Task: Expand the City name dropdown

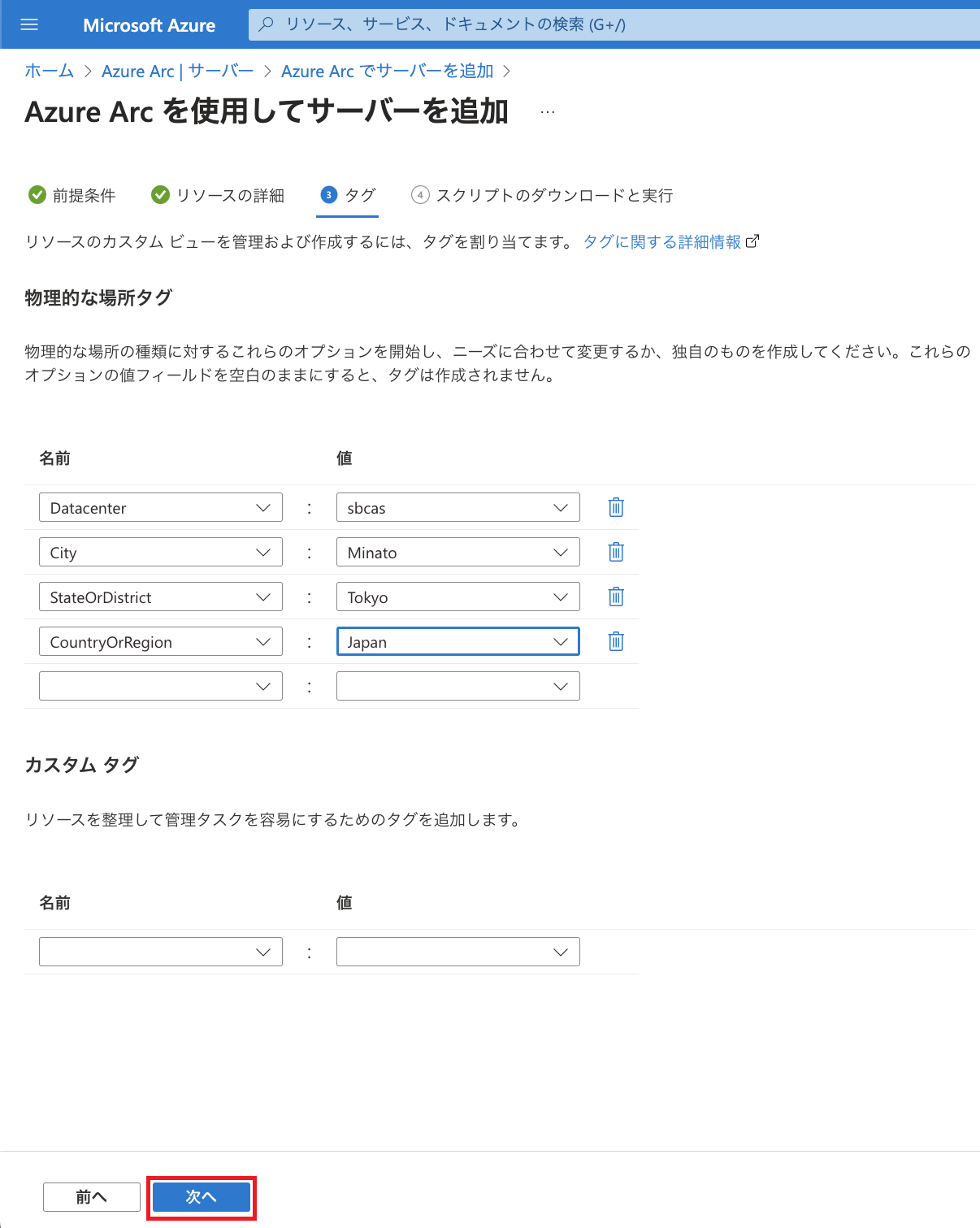Action: tap(161, 552)
